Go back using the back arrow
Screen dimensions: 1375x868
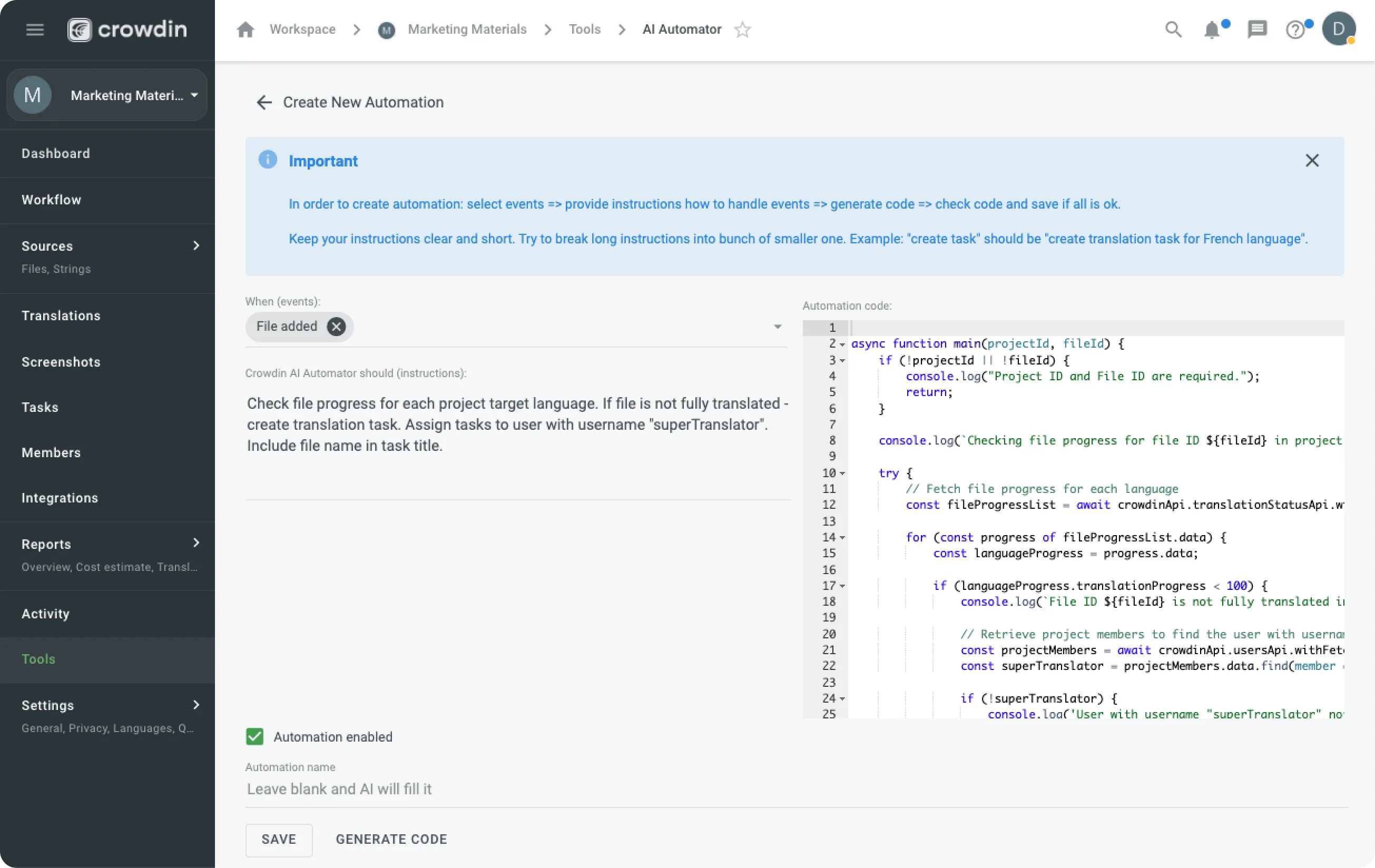tap(263, 103)
